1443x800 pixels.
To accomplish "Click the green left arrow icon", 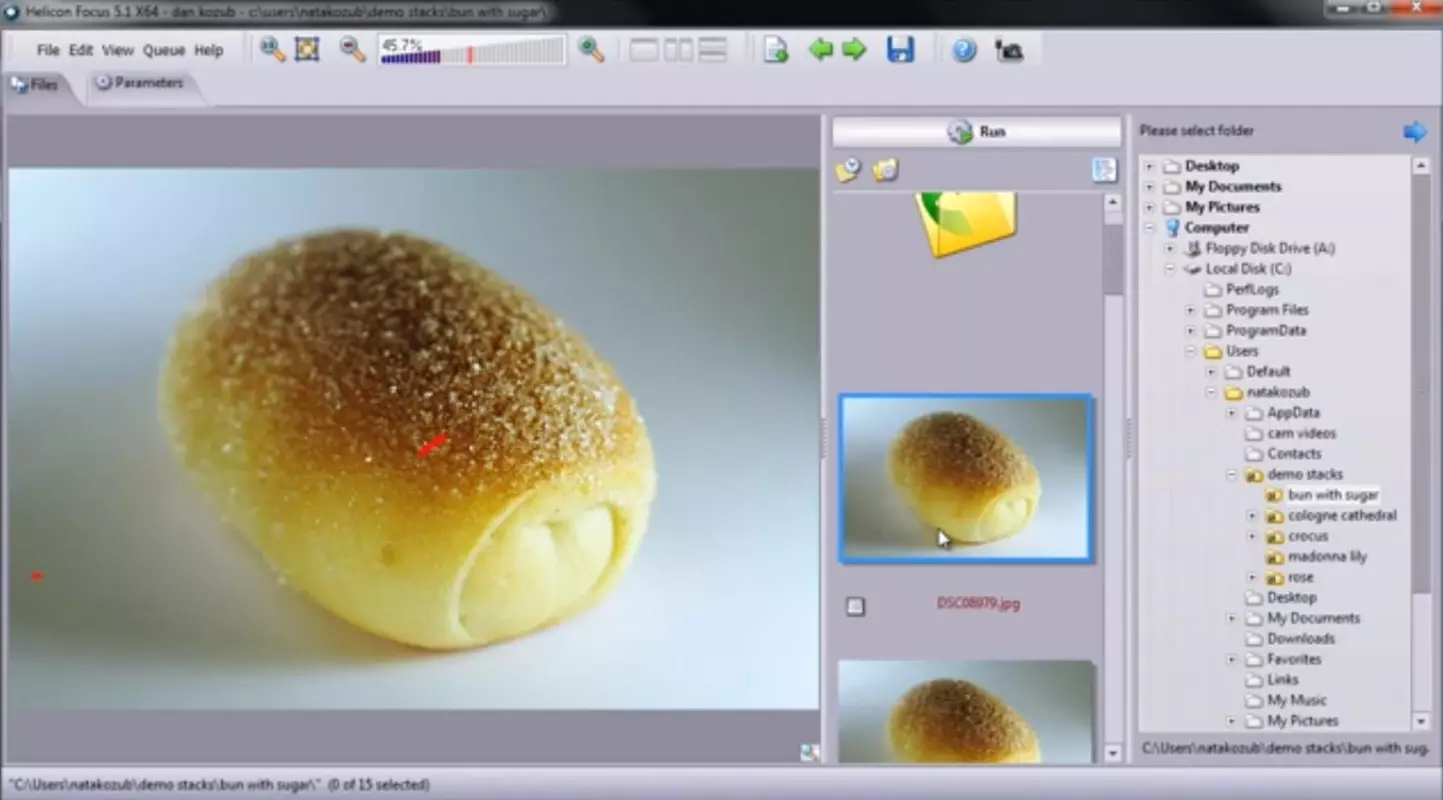I will [821, 49].
